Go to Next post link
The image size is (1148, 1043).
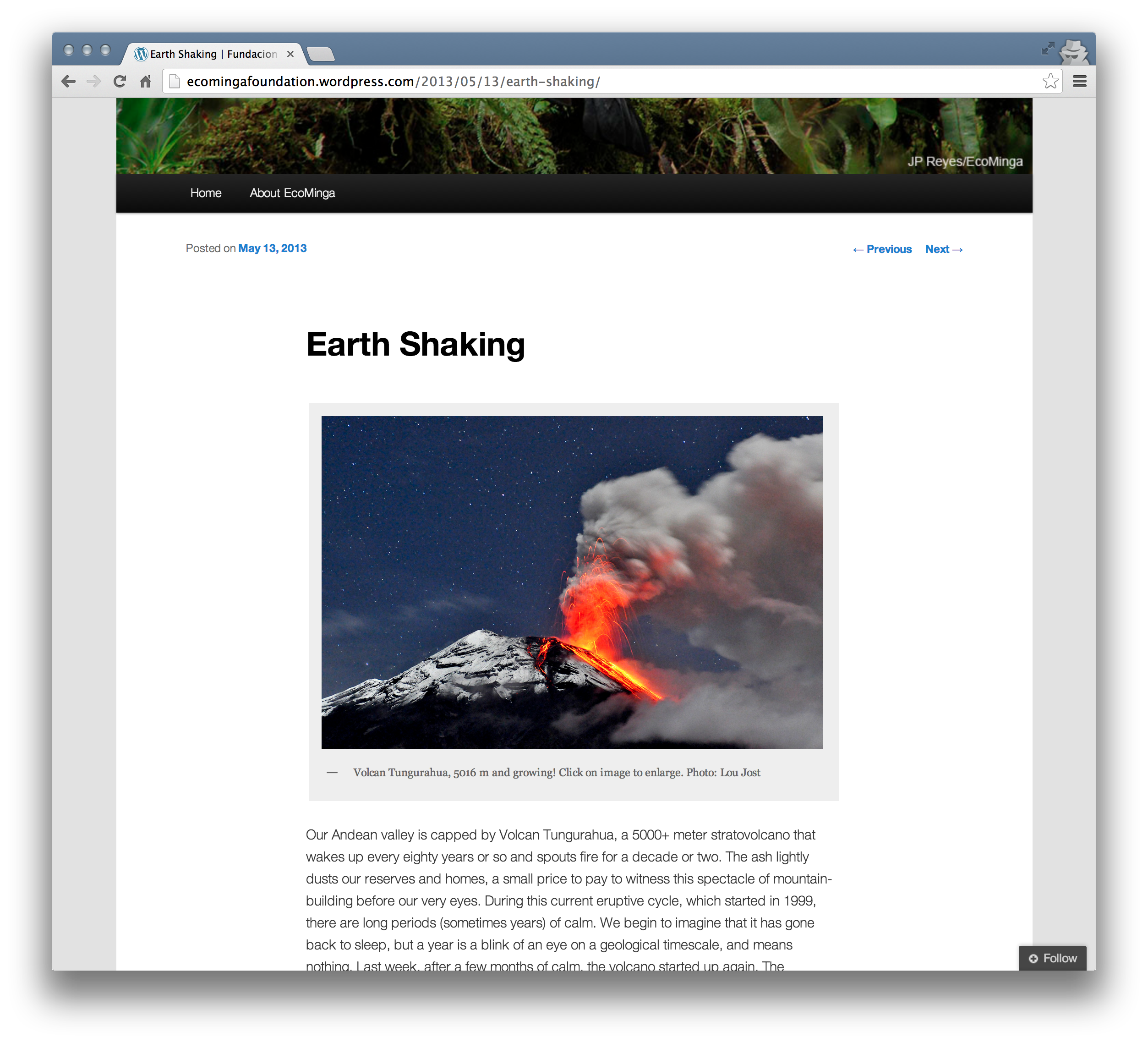tap(944, 249)
